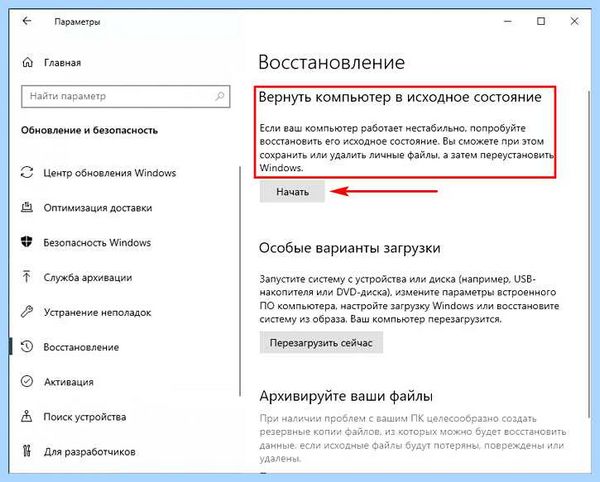Image resolution: width=600 pixels, height=482 pixels.
Task: Maximize the Параметры window
Action: click(x=541, y=21)
